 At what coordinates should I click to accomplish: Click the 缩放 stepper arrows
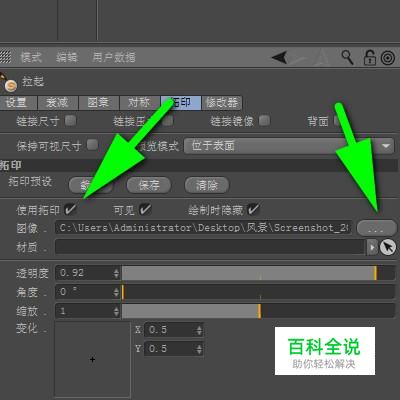pos(116,311)
